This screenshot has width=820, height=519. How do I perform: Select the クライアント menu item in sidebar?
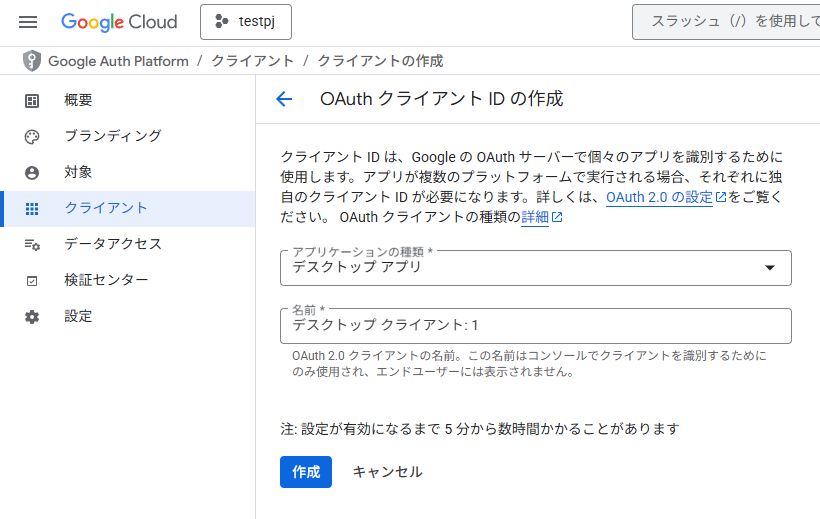(x=106, y=208)
